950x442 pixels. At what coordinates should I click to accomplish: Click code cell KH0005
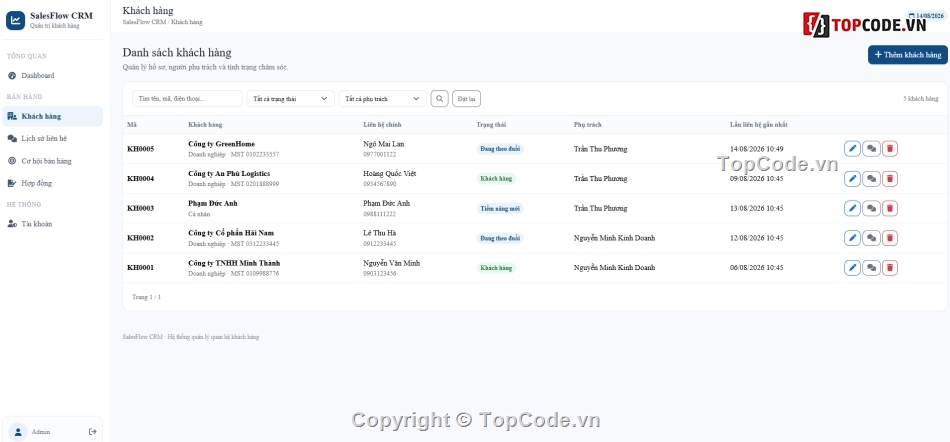[141, 149]
